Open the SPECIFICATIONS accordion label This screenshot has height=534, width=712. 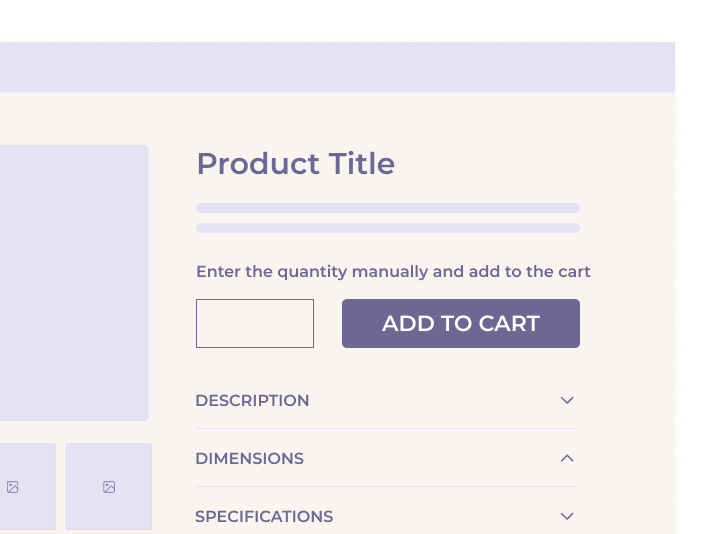point(264,516)
